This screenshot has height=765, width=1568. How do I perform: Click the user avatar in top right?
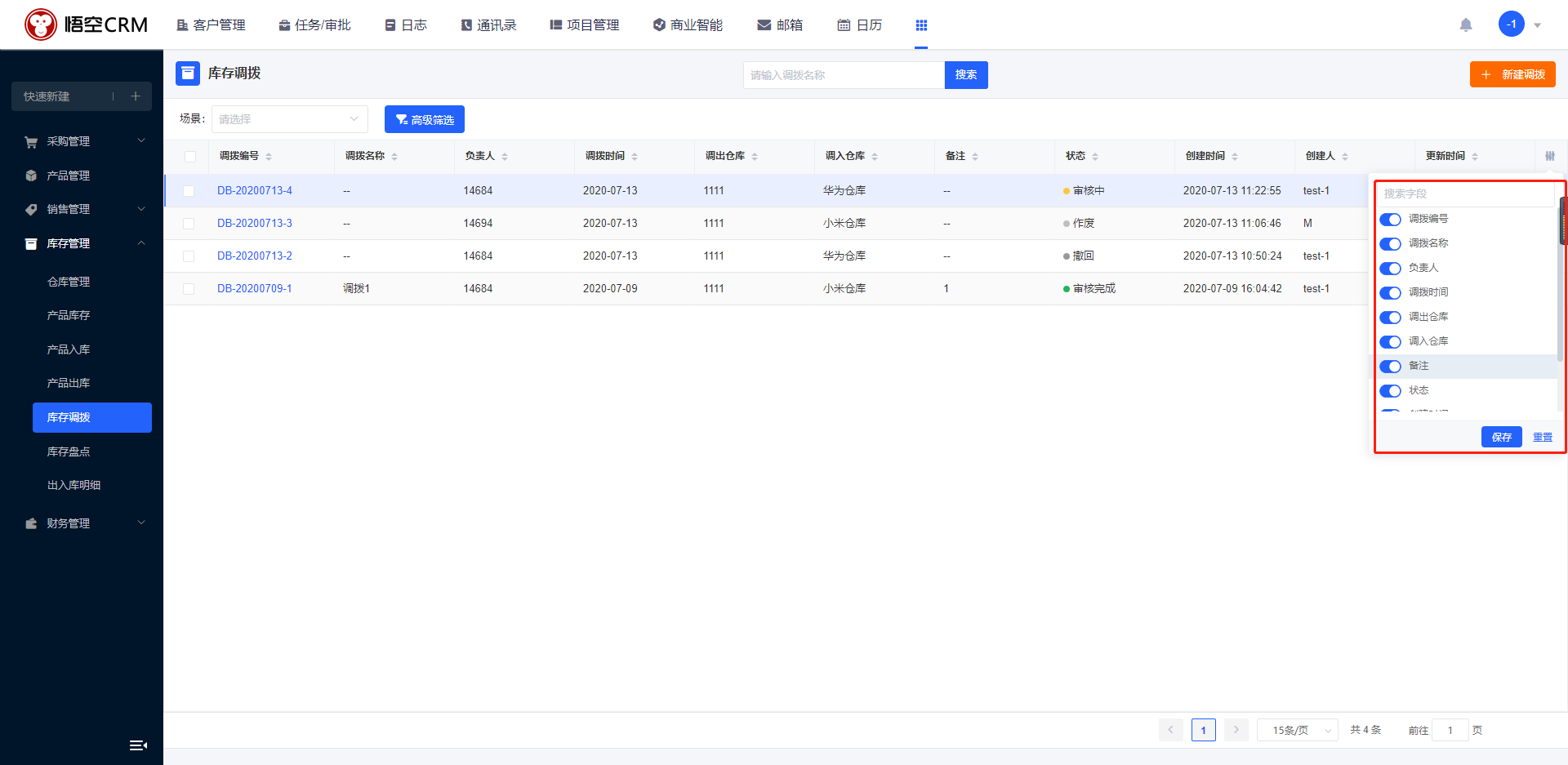coord(1511,24)
